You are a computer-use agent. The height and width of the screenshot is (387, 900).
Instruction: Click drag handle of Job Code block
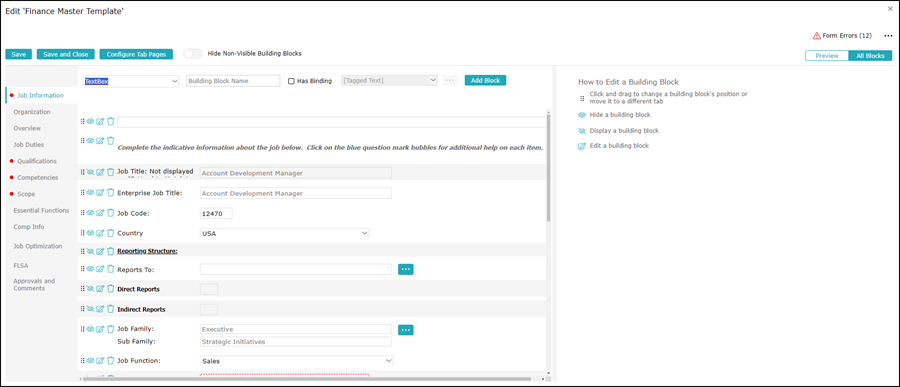[x=83, y=213]
